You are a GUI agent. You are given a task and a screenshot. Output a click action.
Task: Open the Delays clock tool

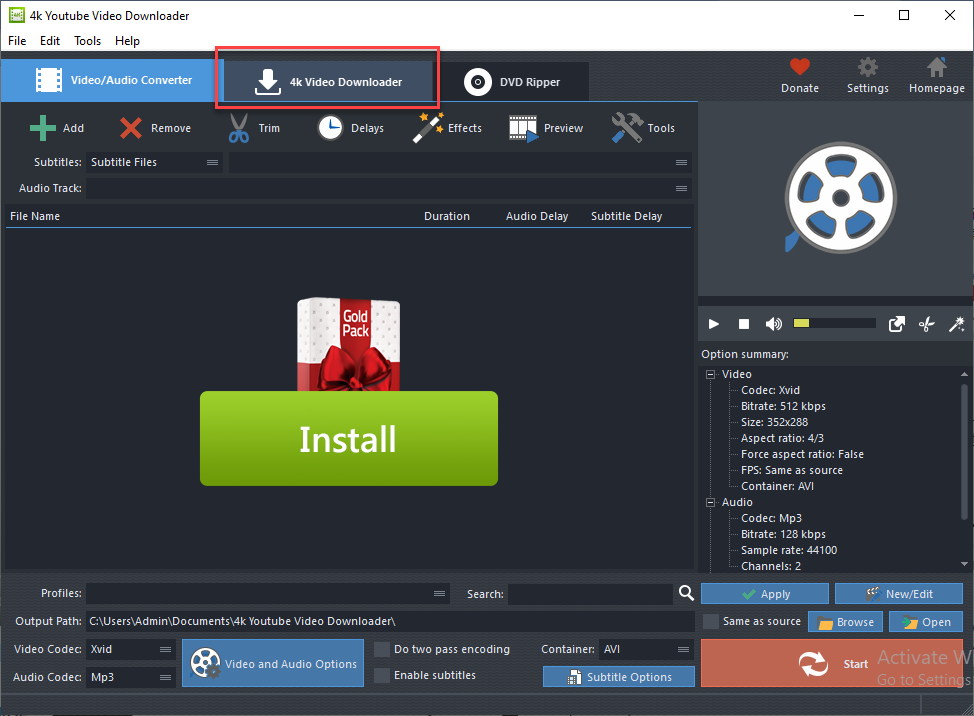[331, 128]
